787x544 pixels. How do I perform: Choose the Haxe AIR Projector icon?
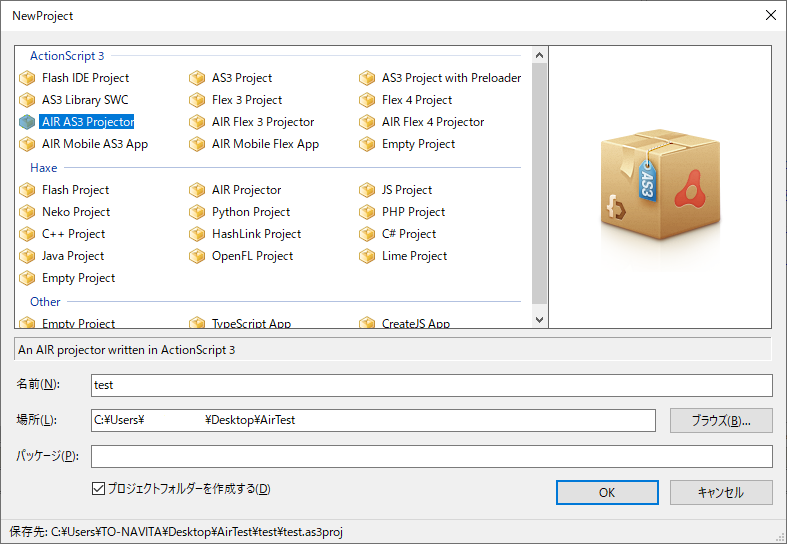point(197,190)
